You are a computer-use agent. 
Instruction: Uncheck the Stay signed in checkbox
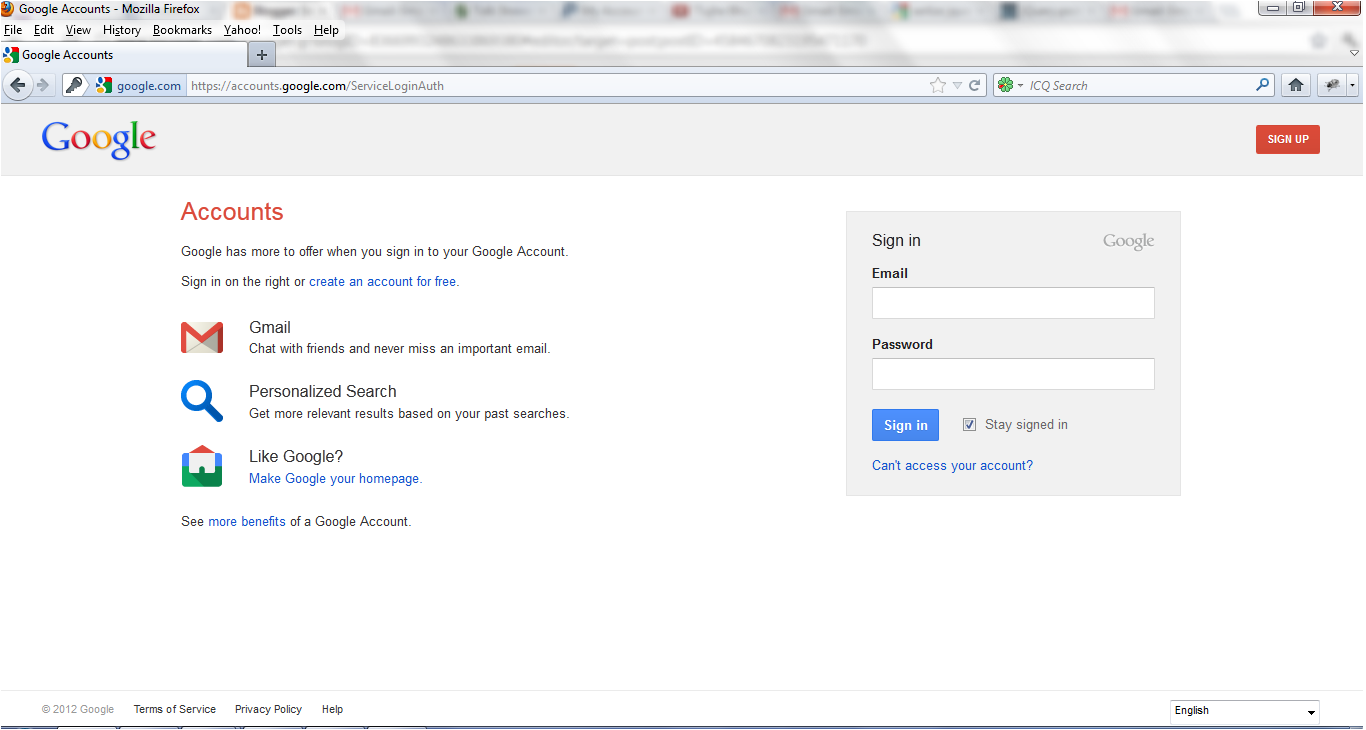pos(969,424)
